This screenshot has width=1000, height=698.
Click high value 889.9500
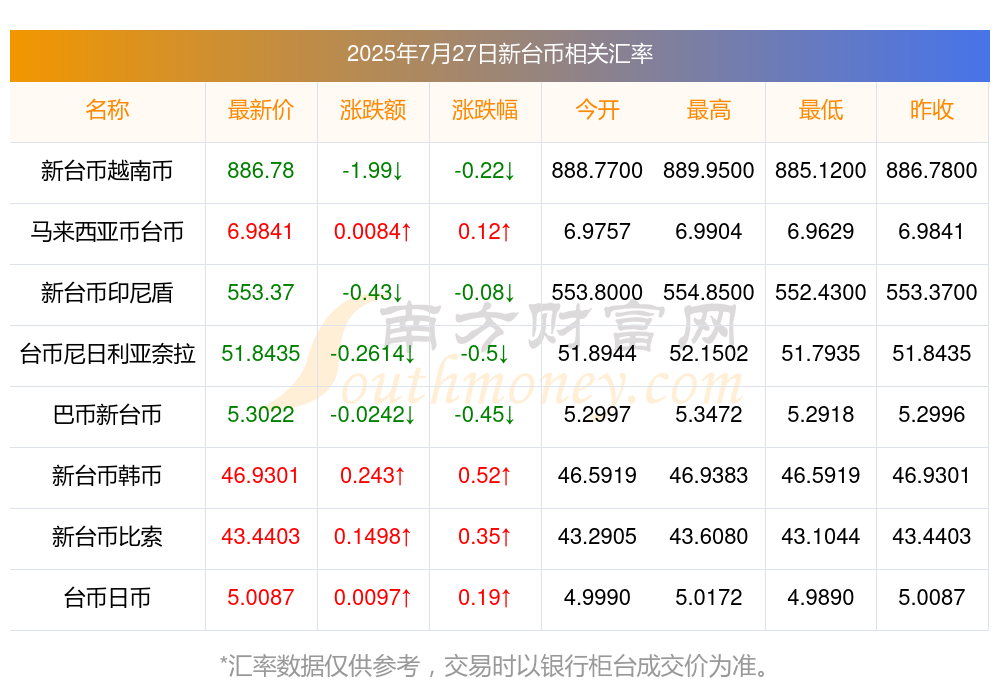[x=709, y=170]
